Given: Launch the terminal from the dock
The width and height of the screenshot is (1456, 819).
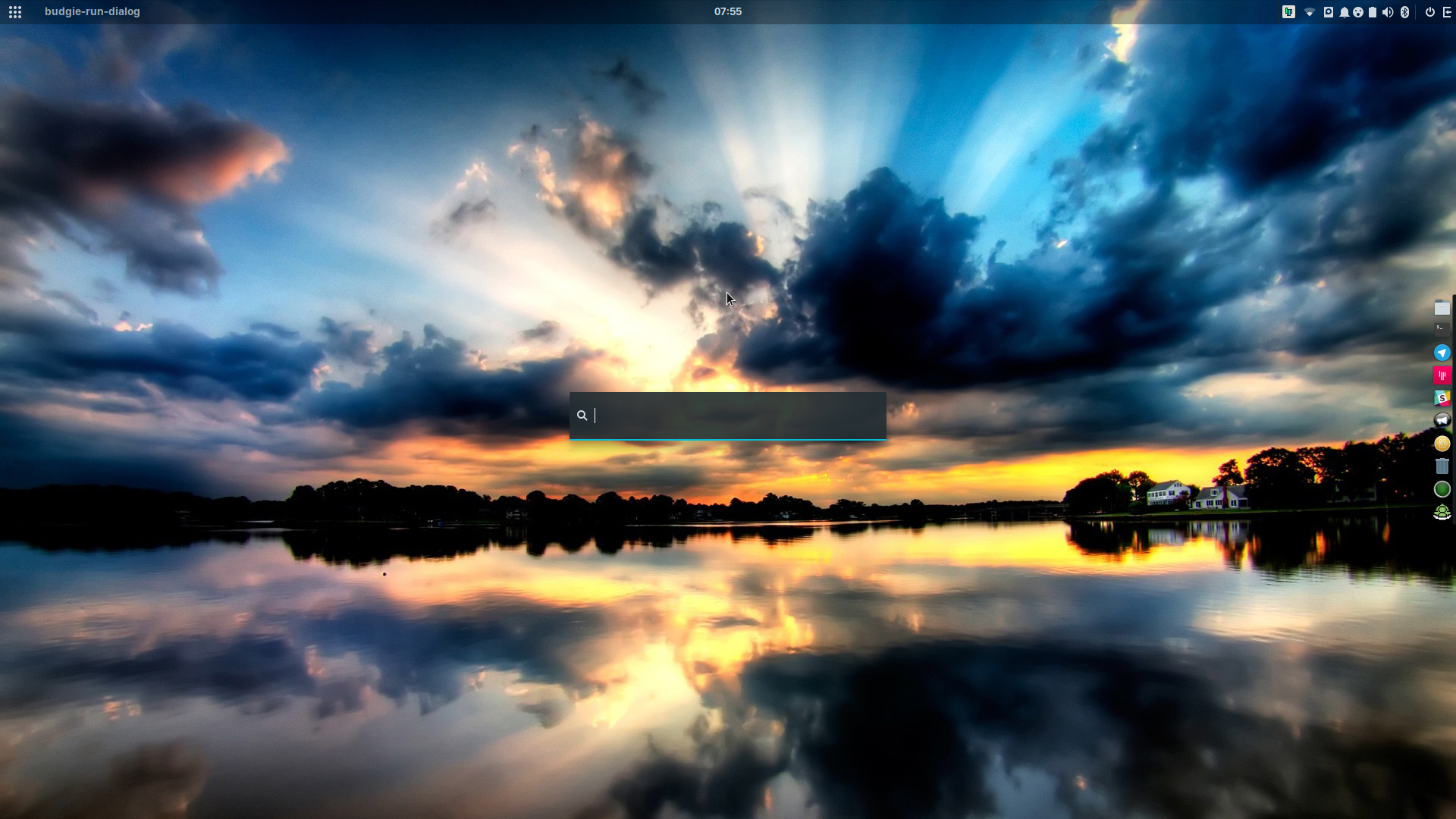Looking at the screenshot, I should [1442, 331].
